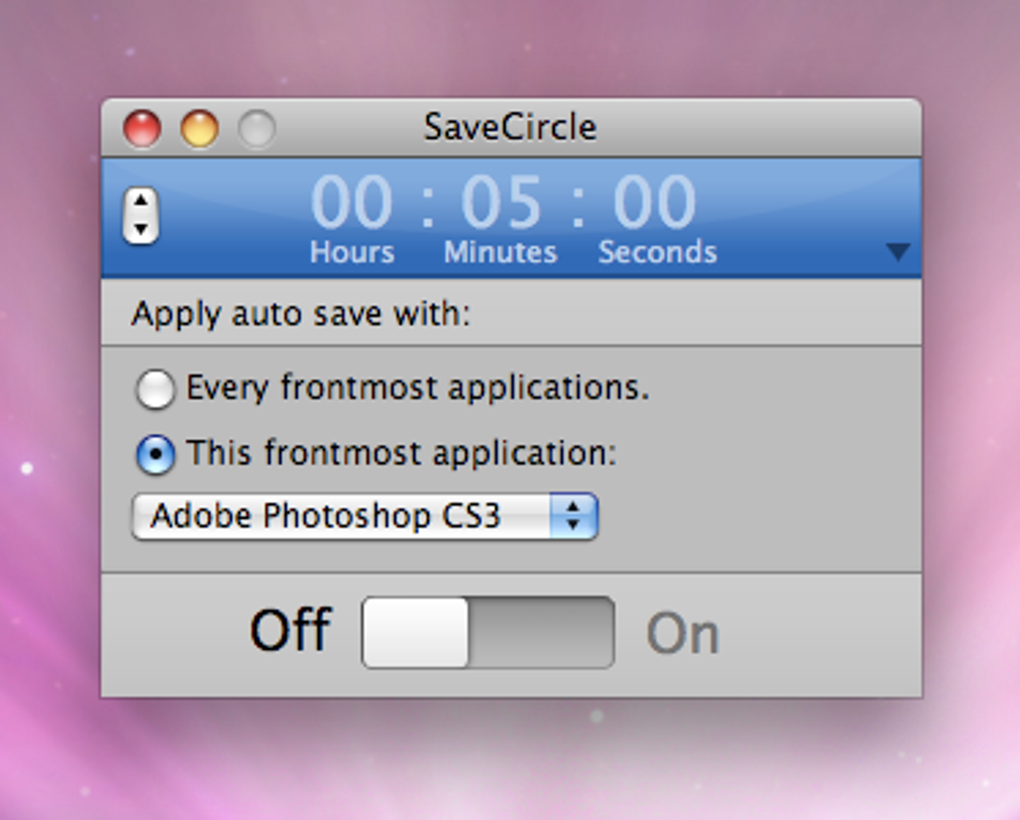
Task: Click the SaveCircle title bar text
Action: click(511, 127)
